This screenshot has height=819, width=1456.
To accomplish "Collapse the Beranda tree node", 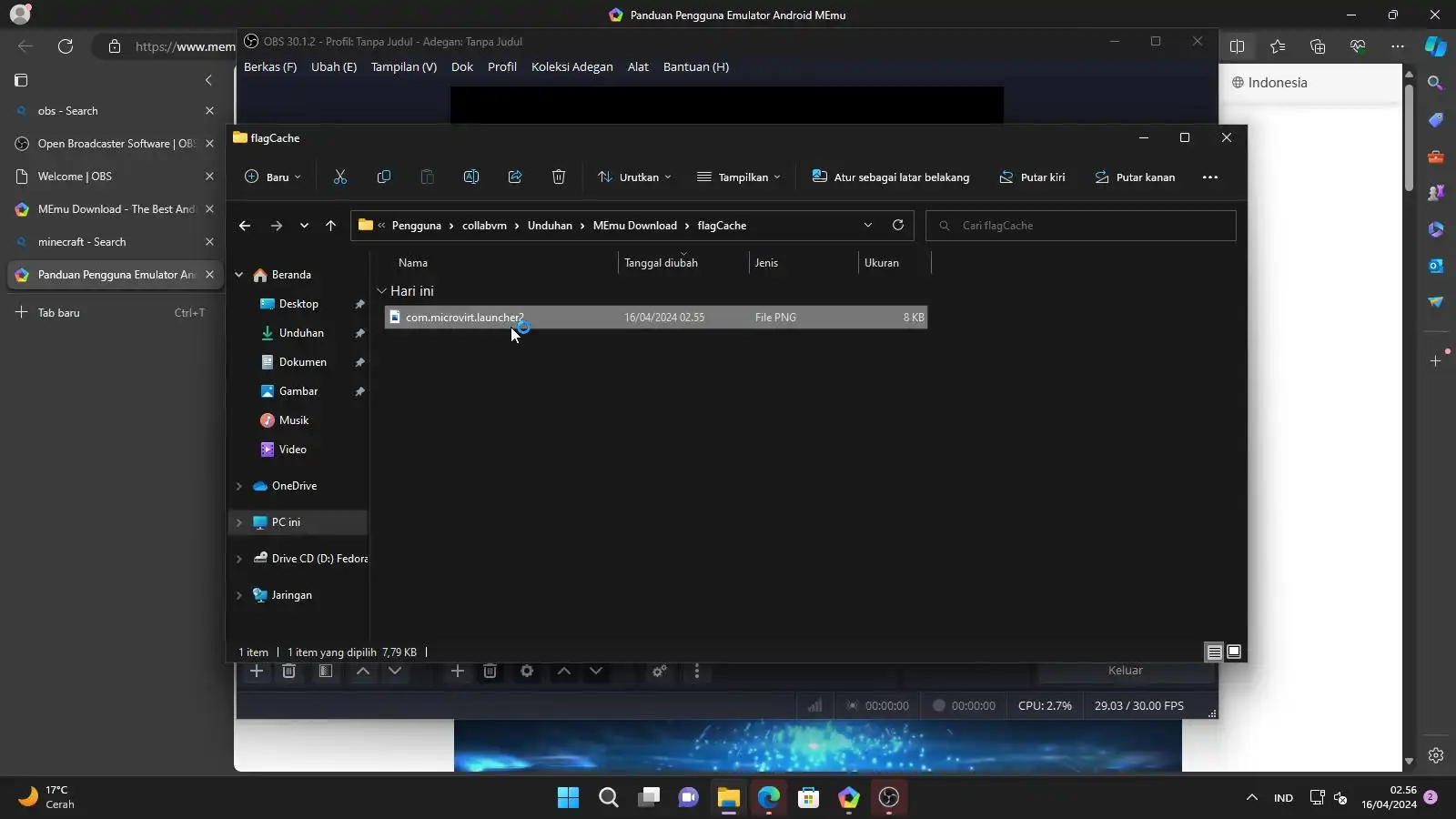I will click(239, 275).
